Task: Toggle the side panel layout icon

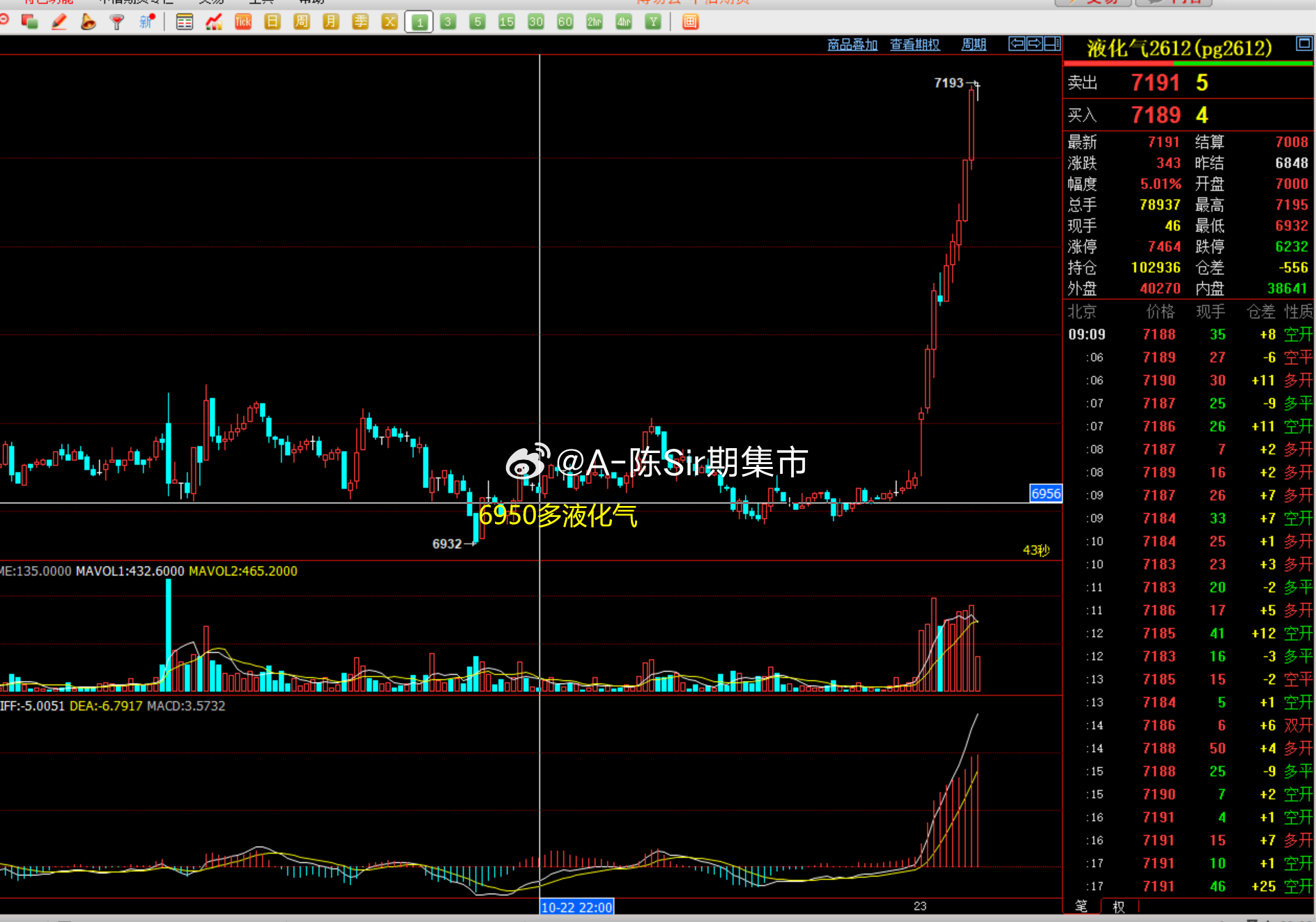Action: pos(1052,44)
